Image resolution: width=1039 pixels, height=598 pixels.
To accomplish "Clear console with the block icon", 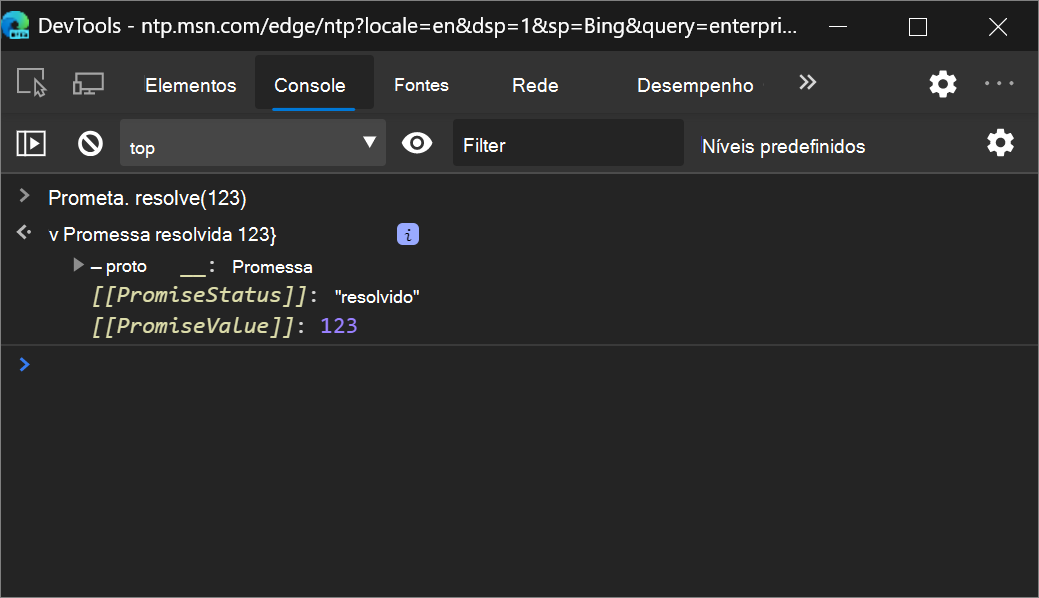I will (90, 143).
